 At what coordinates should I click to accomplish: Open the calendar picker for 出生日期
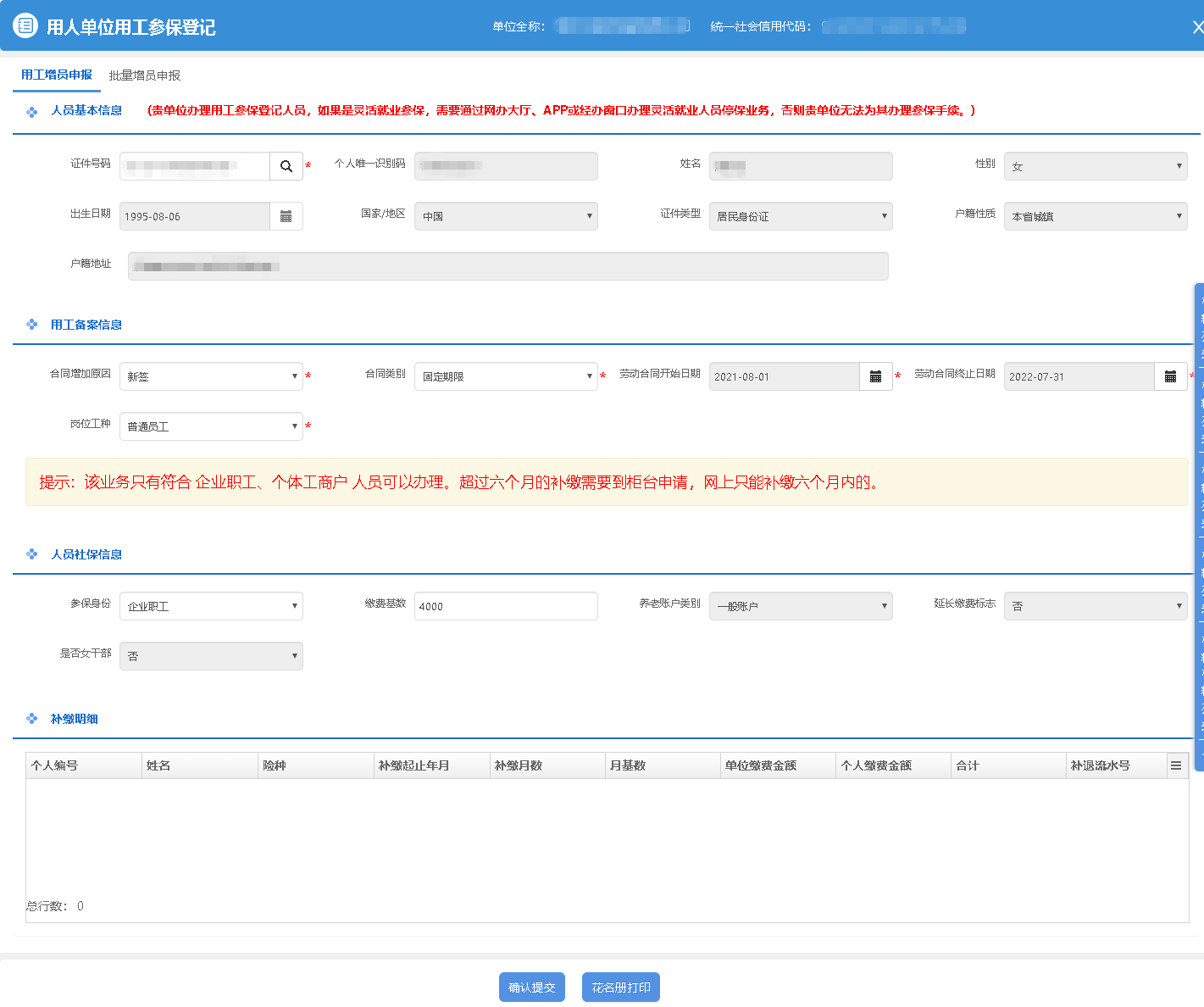286,216
